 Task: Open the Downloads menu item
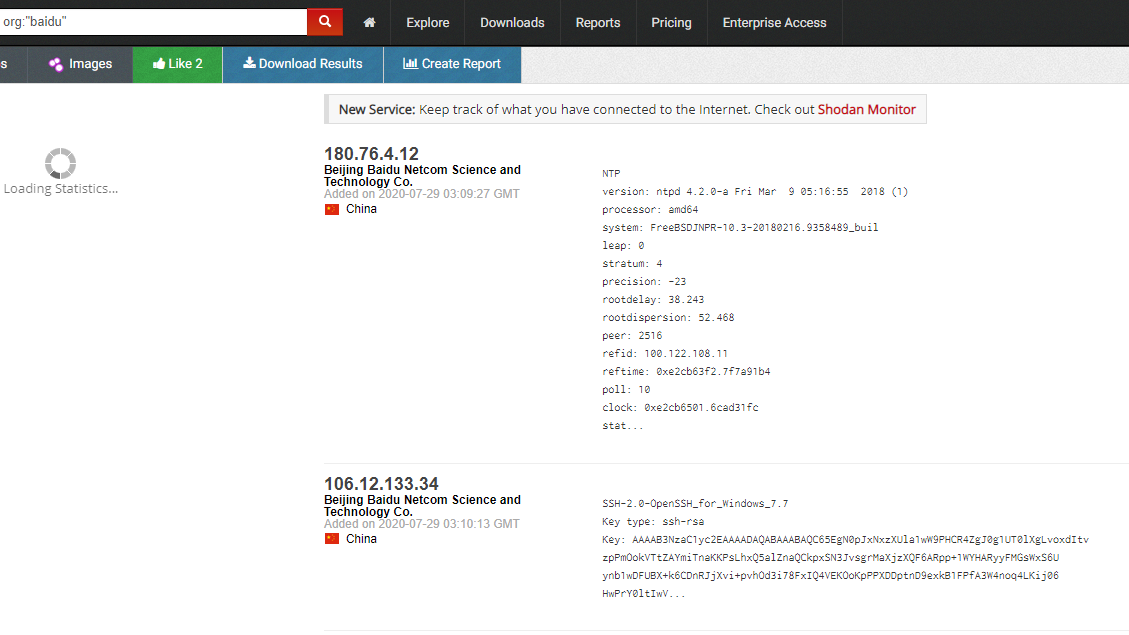click(512, 22)
